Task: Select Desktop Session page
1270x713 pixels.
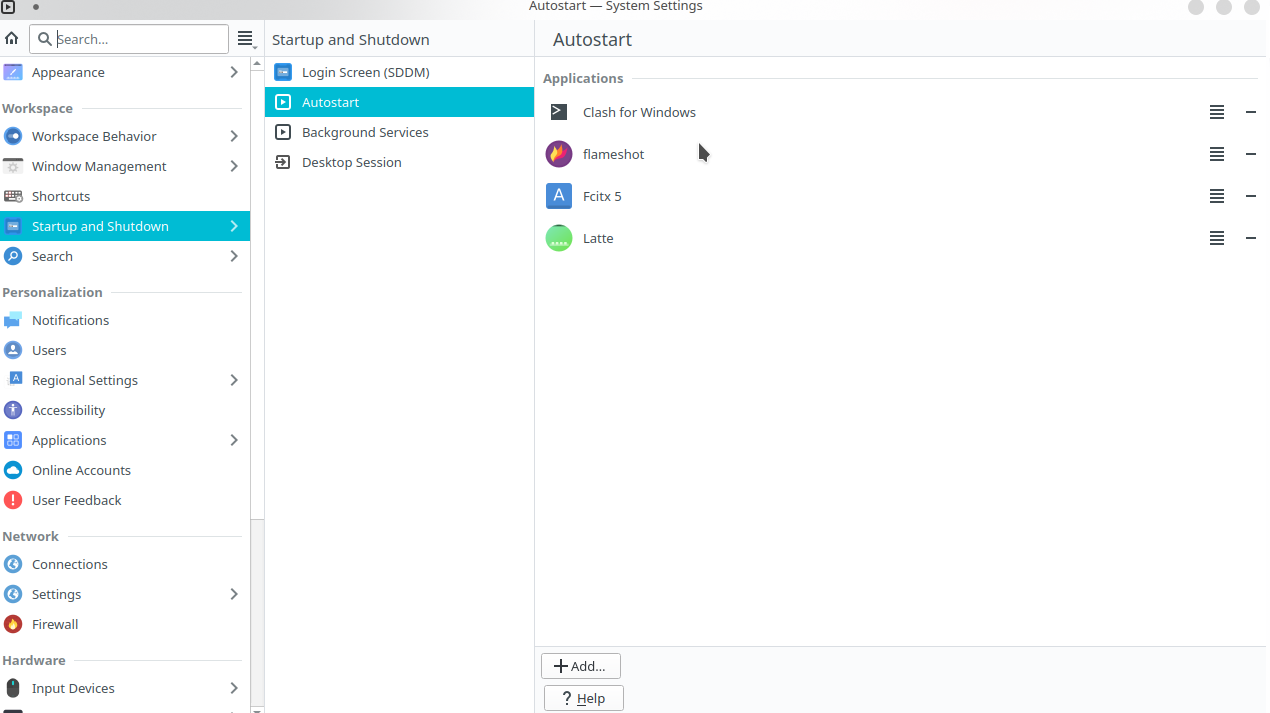Action: pos(351,162)
